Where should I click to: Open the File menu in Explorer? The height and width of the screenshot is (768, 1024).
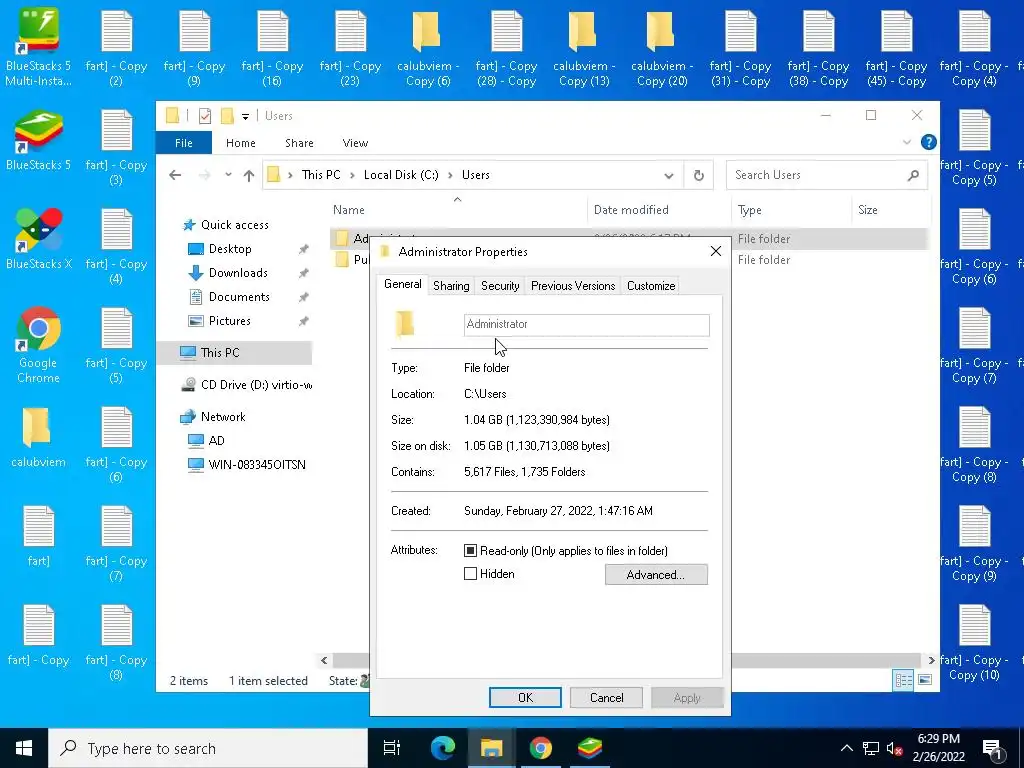pos(184,142)
